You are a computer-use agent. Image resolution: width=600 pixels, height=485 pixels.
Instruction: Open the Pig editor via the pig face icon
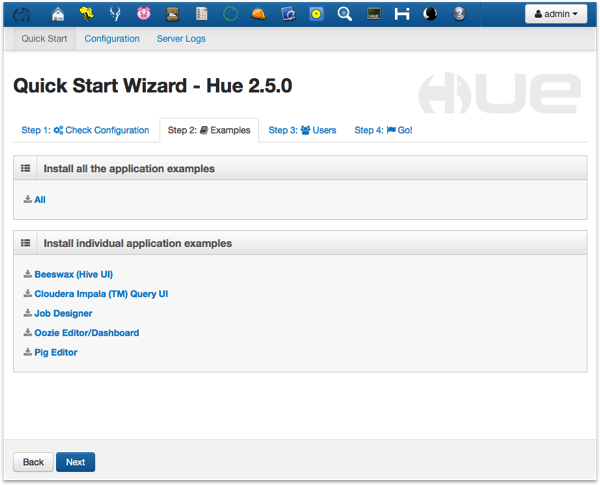144,14
